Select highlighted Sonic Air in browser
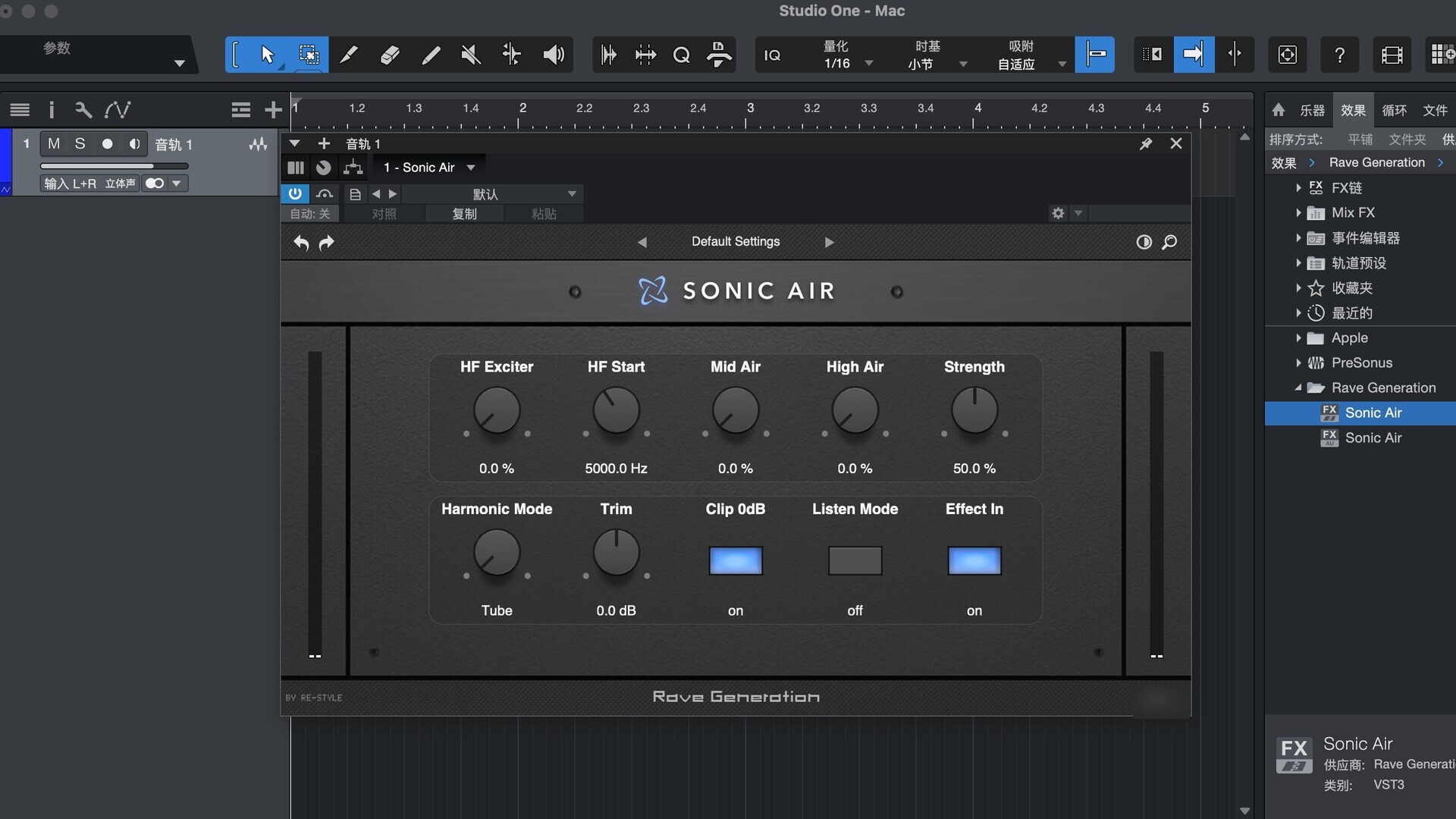 point(1360,413)
